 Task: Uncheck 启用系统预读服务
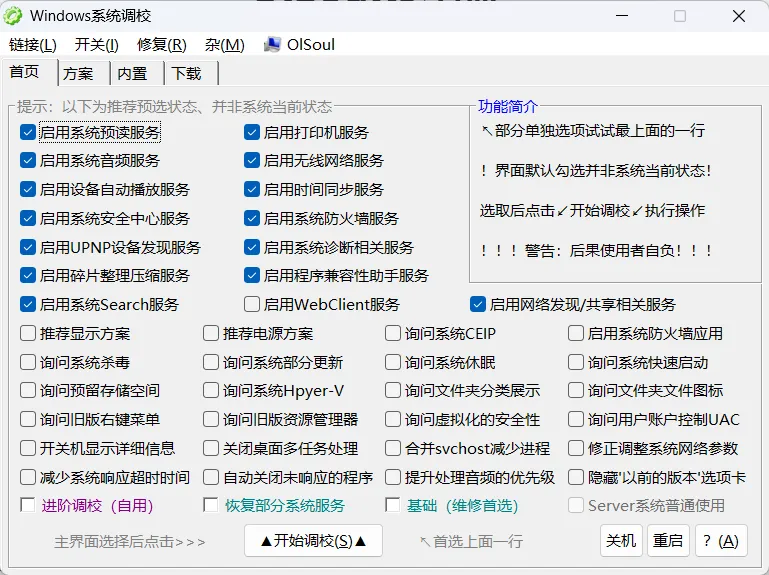[x=28, y=132]
